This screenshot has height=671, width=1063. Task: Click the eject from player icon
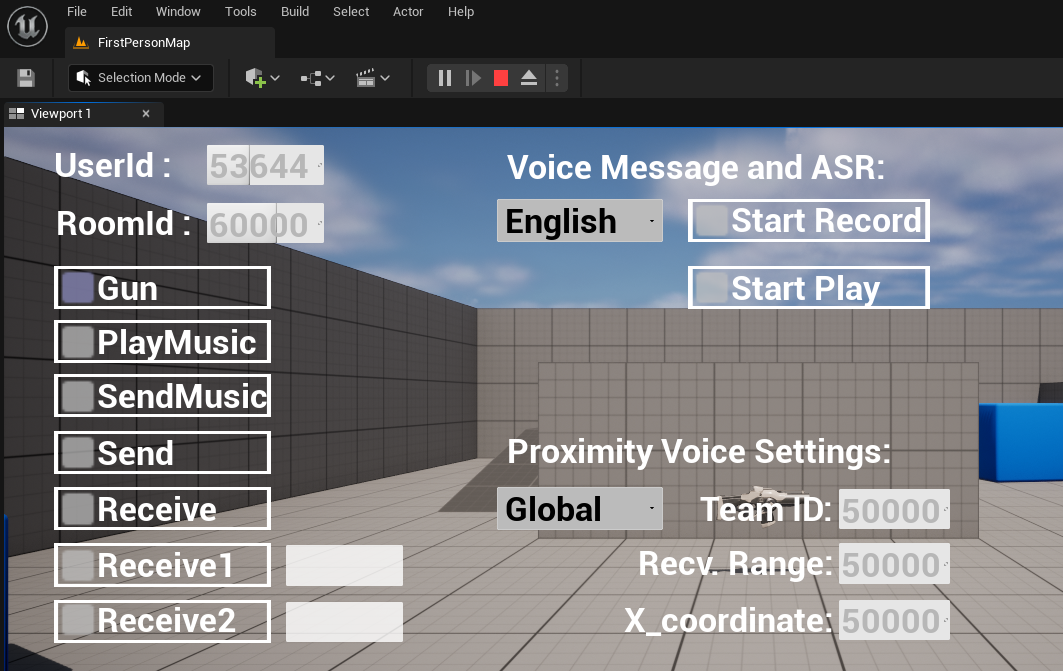[x=529, y=78]
